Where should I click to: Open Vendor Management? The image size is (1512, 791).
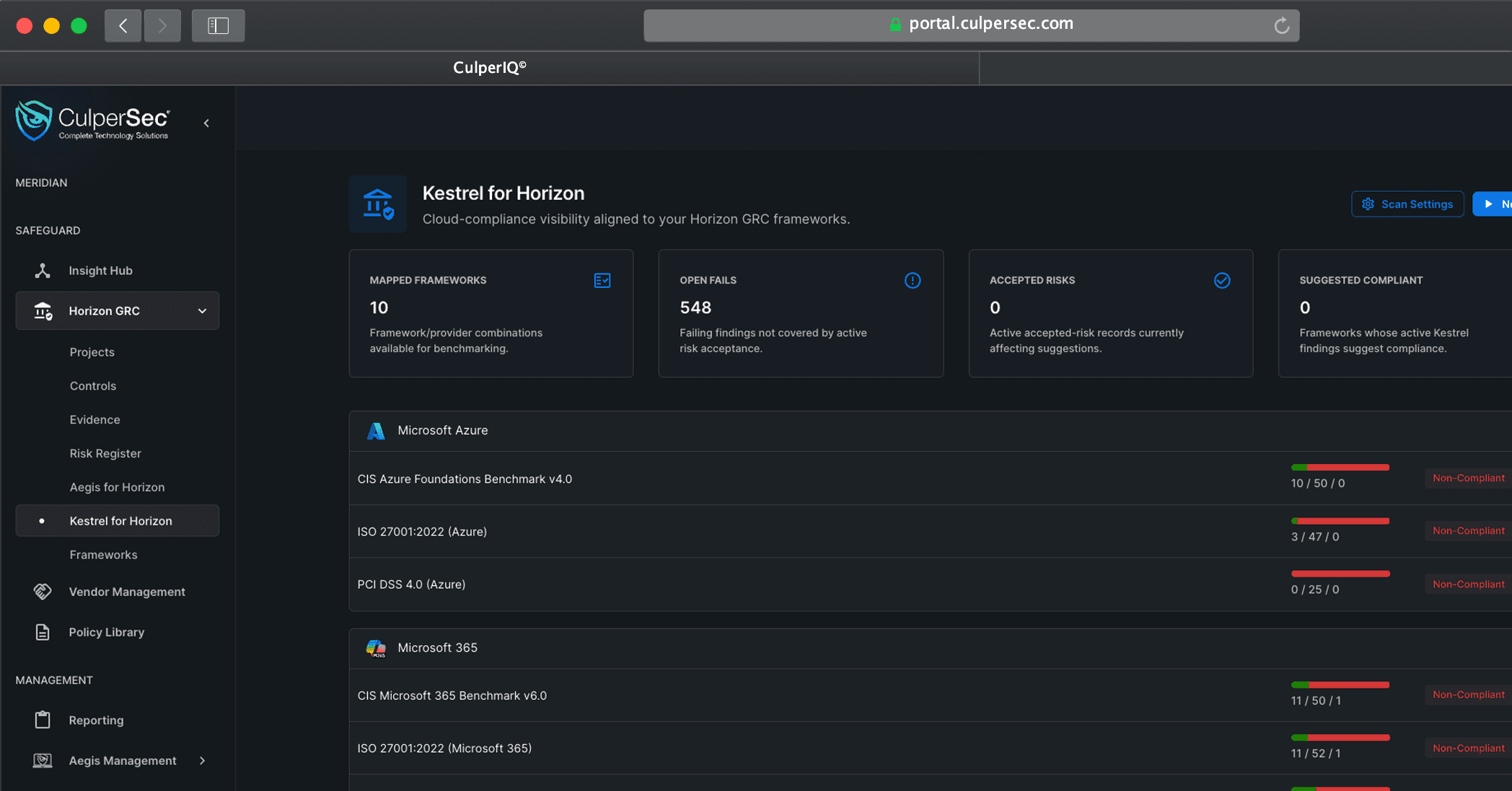[127, 592]
